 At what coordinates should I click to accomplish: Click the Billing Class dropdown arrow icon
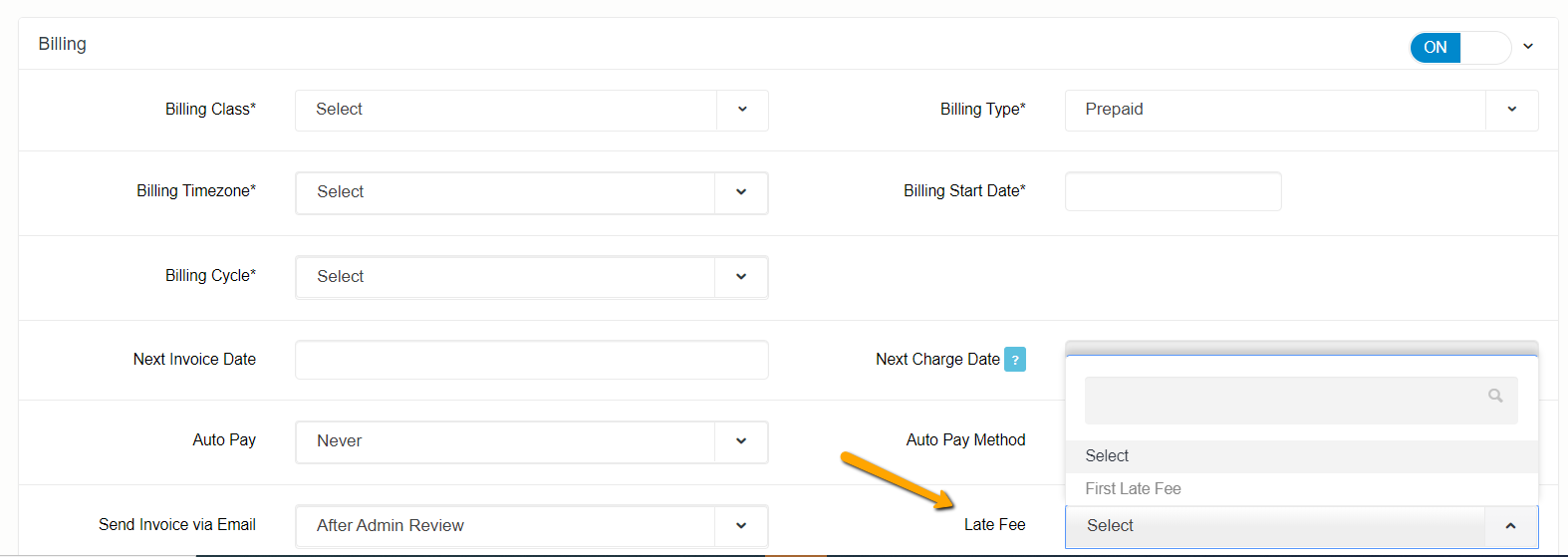pyautogui.click(x=742, y=110)
